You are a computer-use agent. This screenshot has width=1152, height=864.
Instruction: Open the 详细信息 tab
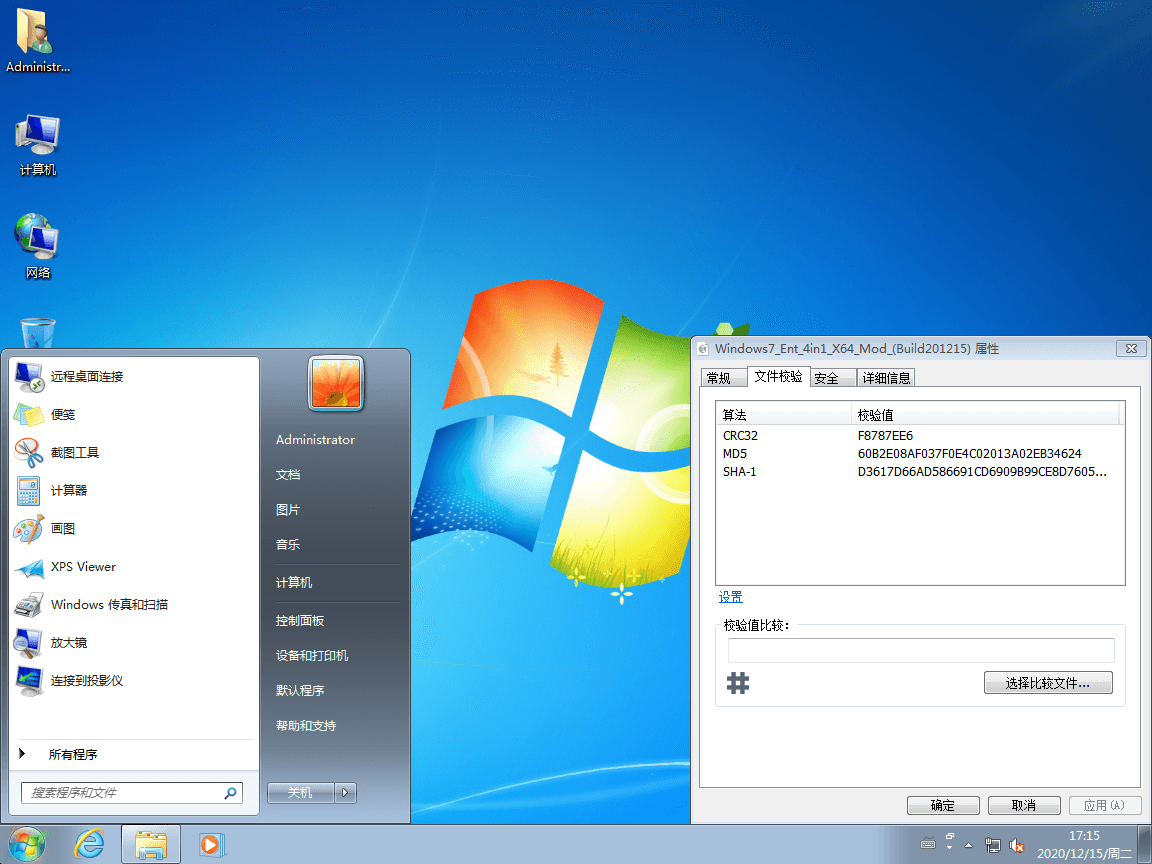click(x=886, y=377)
